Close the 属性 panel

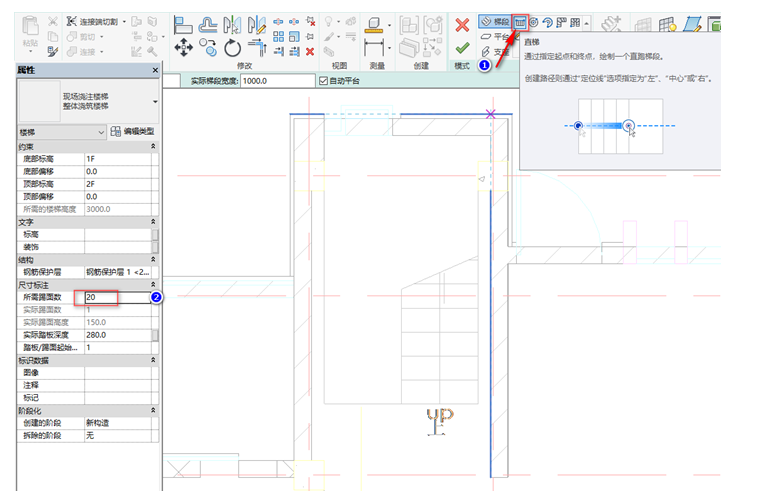tap(154, 70)
